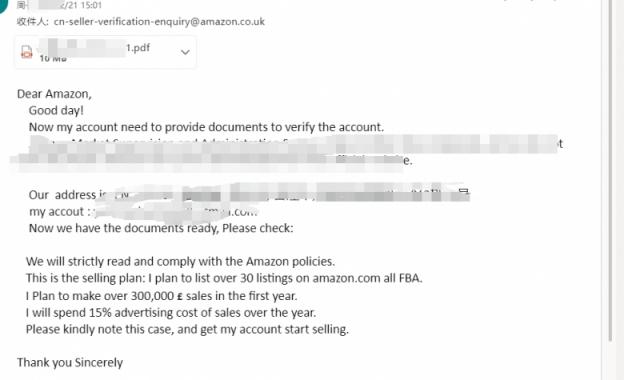Click 'Now we have the documents ready' line

tap(161, 228)
